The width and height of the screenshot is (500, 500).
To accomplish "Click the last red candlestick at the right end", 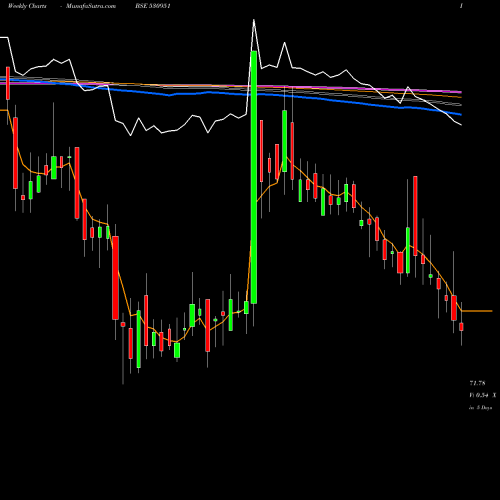I will click(x=461, y=327).
